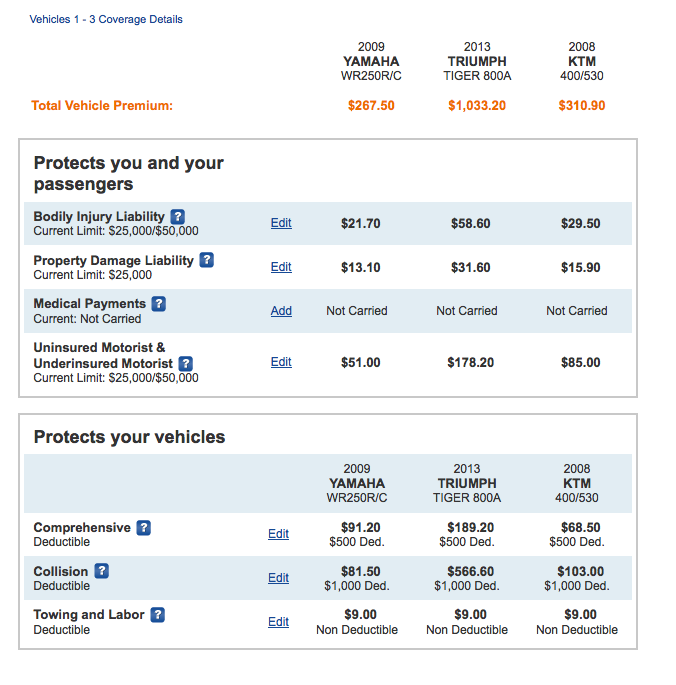676x685 pixels.
Task: Click help icon beside Property Damage Liability
Action: (x=206, y=260)
